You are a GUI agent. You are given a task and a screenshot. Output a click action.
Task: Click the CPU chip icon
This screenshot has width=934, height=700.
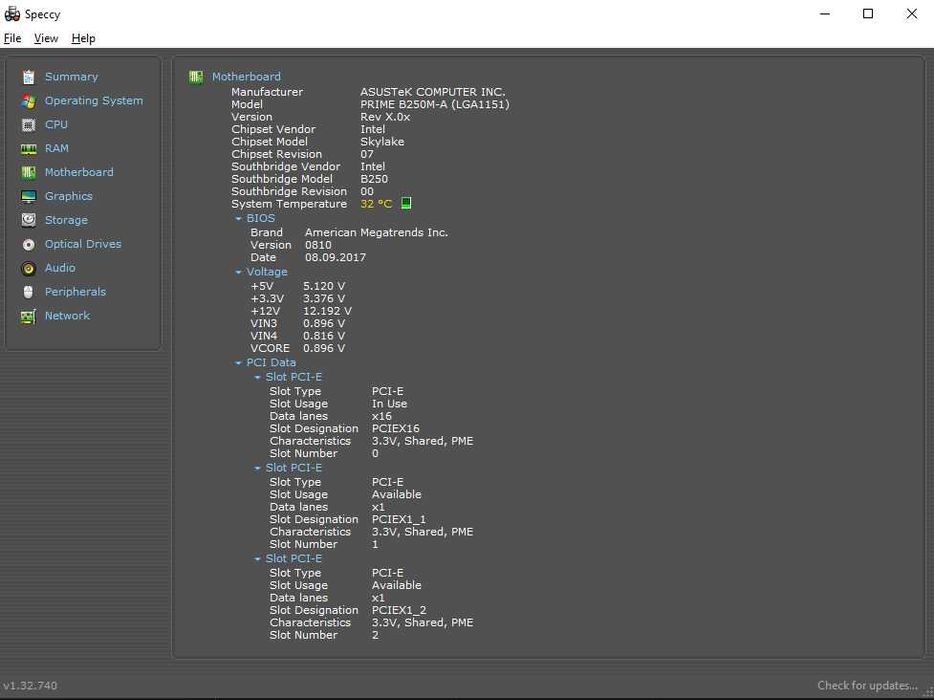[x=28, y=125]
